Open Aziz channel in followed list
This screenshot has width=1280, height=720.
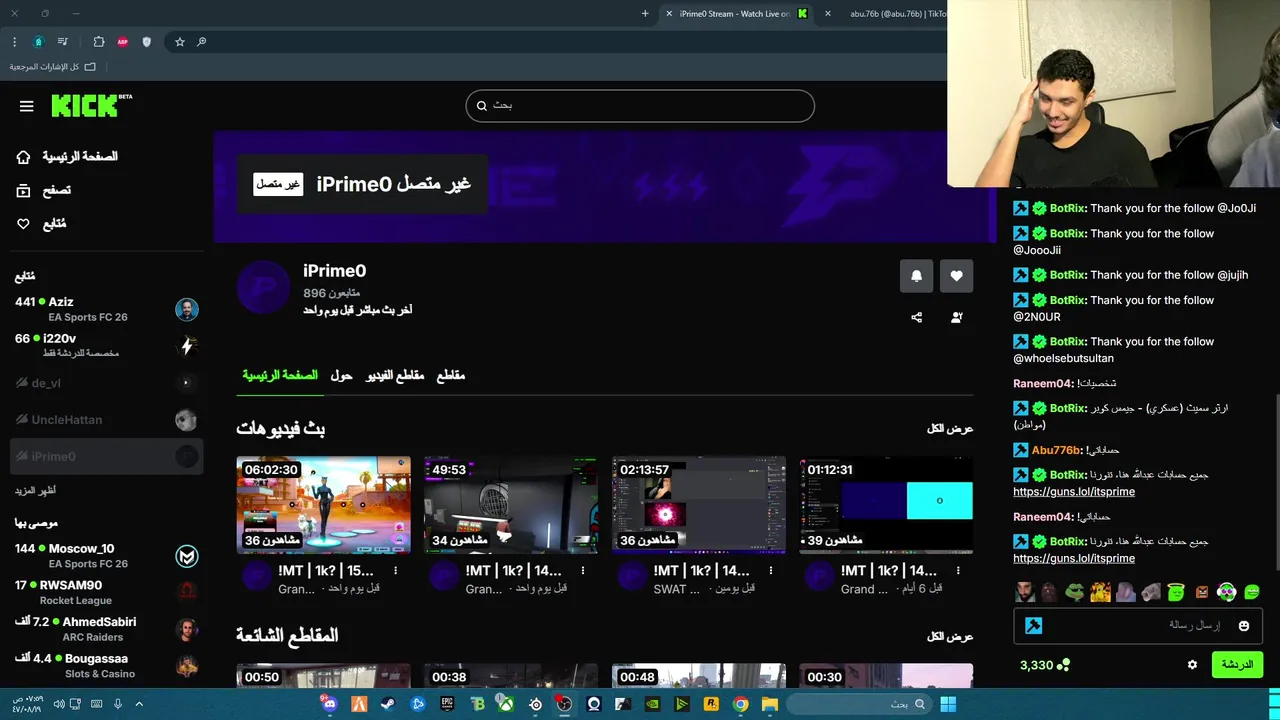[106, 309]
